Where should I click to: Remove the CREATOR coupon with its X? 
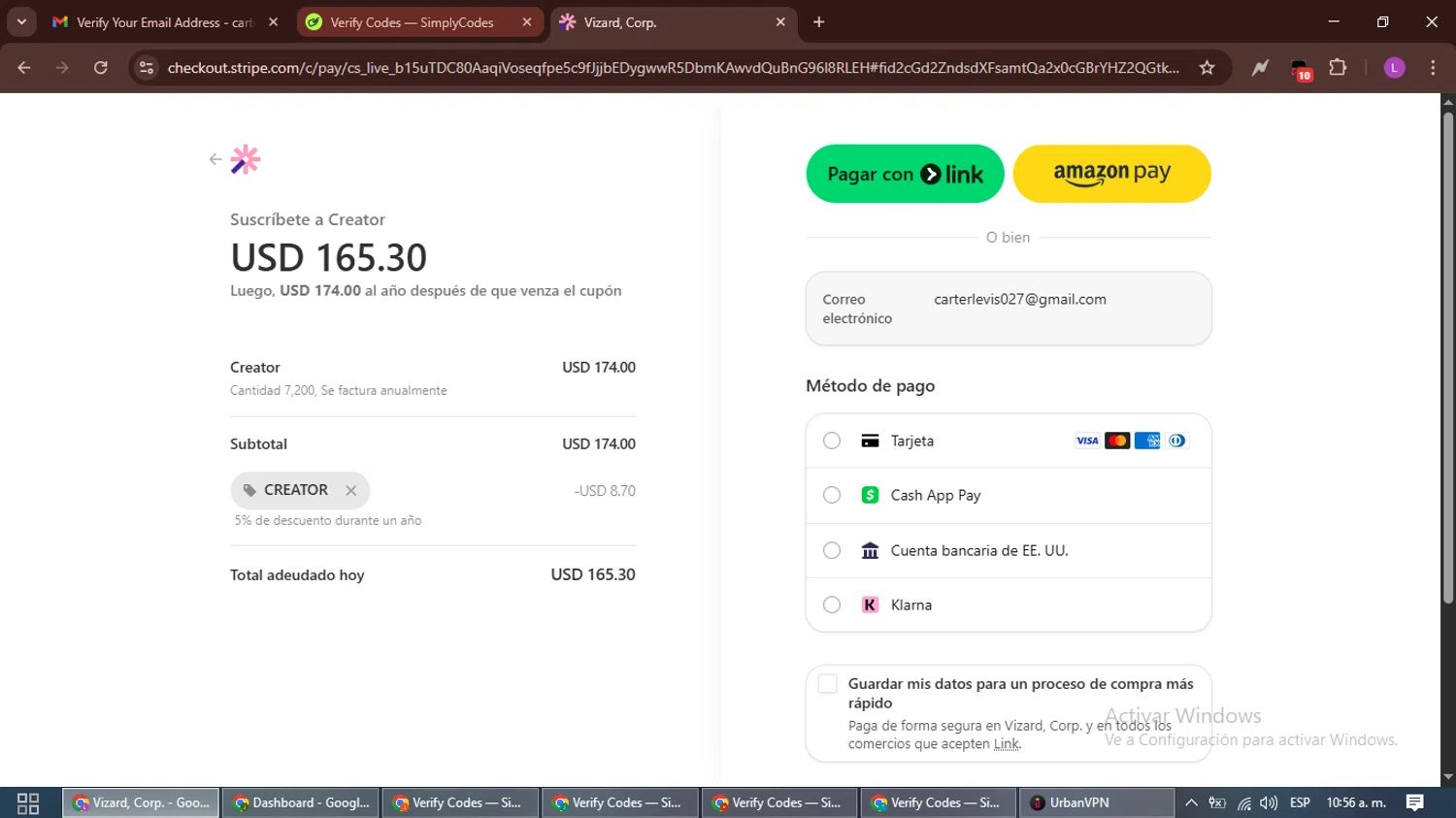(351, 491)
